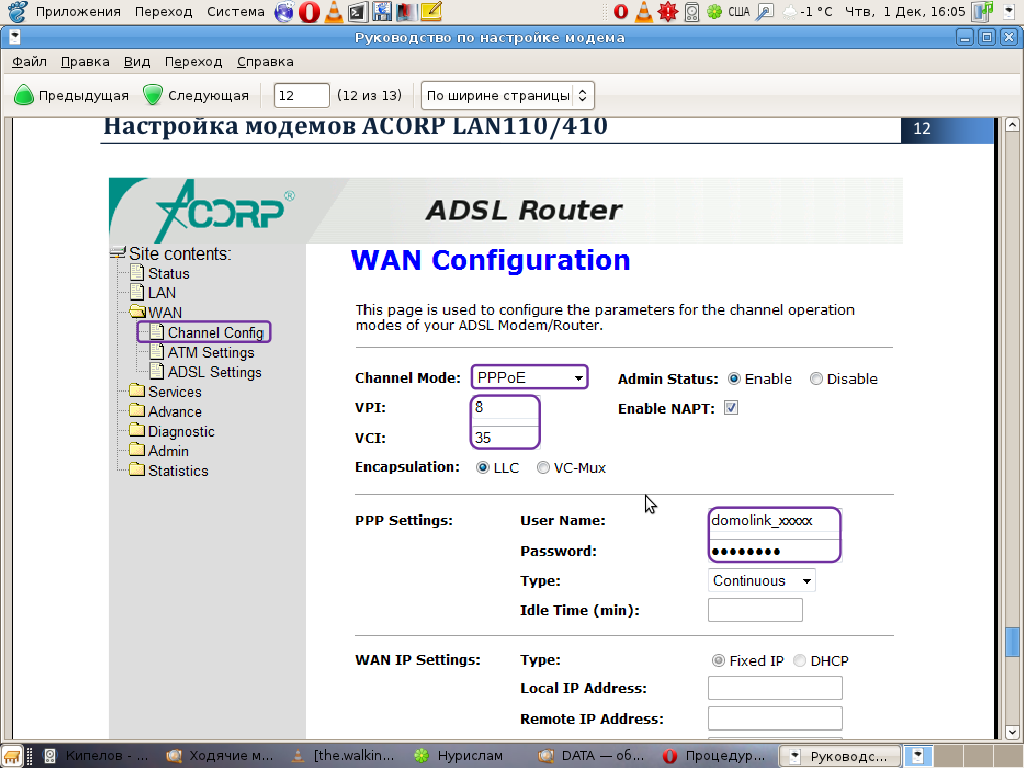1024x768 pixels.
Task: Click the red alert tray icon
Action: (667, 12)
